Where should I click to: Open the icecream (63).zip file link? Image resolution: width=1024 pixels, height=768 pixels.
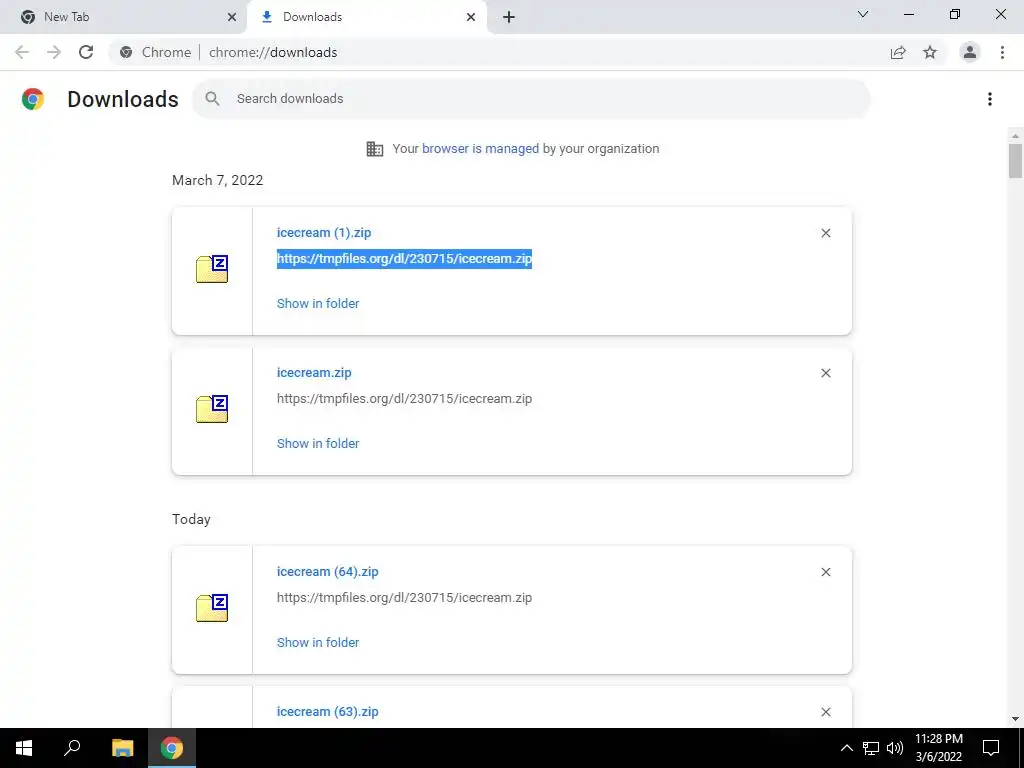pos(328,711)
